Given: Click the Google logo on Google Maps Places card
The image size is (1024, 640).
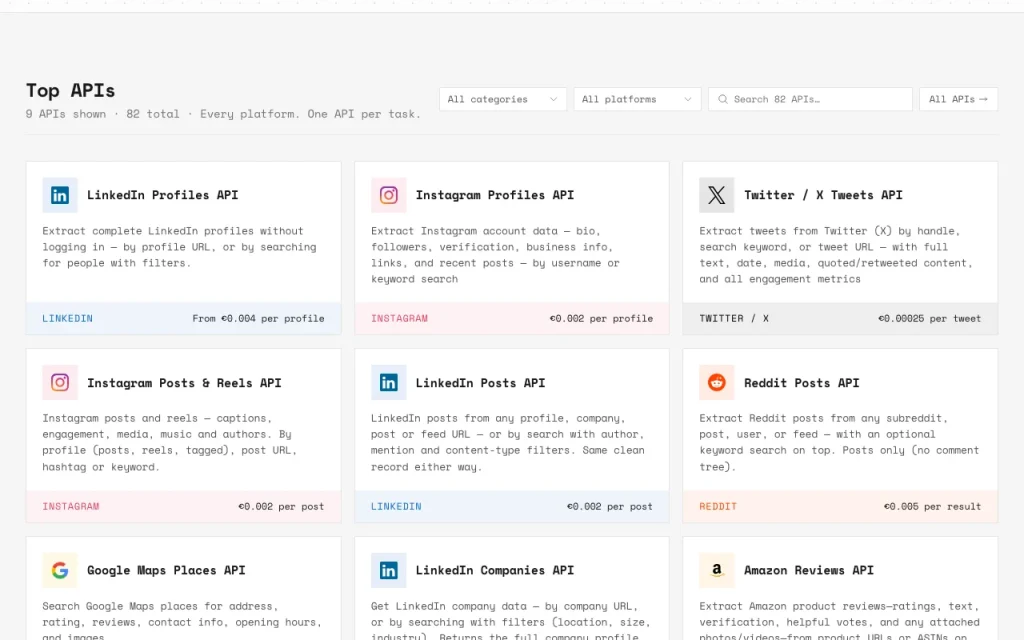Looking at the screenshot, I should pyautogui.click(x=60, y=570).
